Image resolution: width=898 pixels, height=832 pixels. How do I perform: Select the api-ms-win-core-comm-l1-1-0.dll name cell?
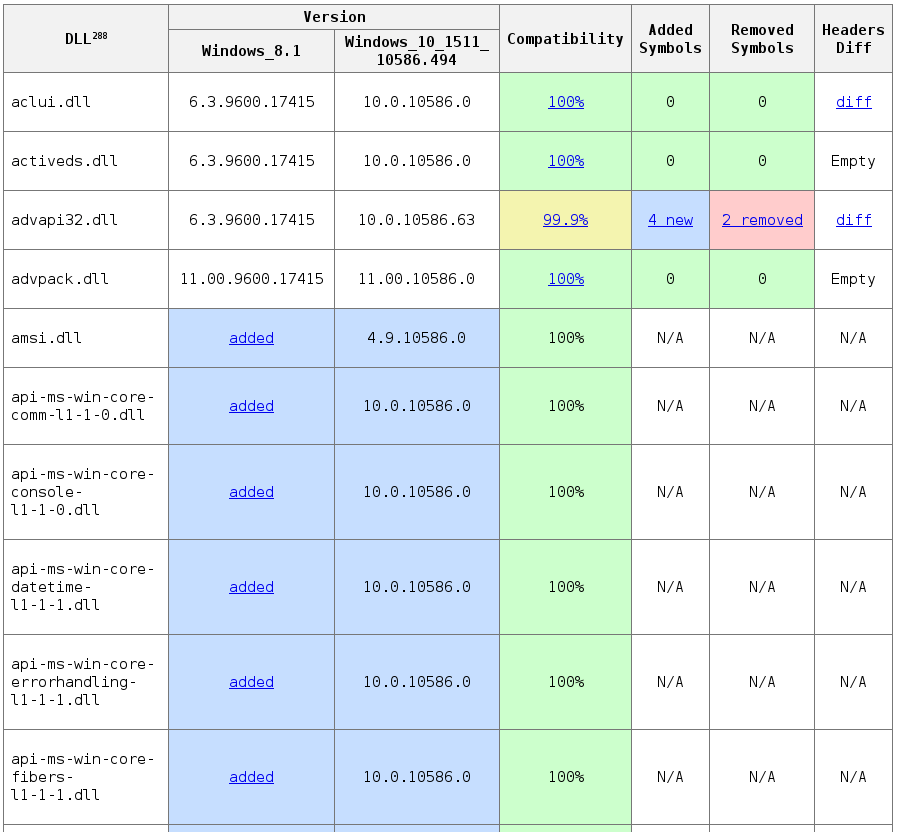86,406
